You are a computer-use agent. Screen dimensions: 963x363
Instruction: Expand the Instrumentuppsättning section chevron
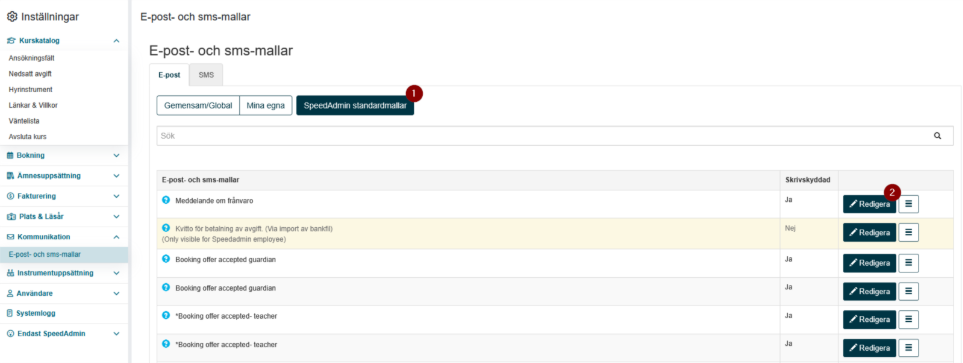[x=117, y=273]
